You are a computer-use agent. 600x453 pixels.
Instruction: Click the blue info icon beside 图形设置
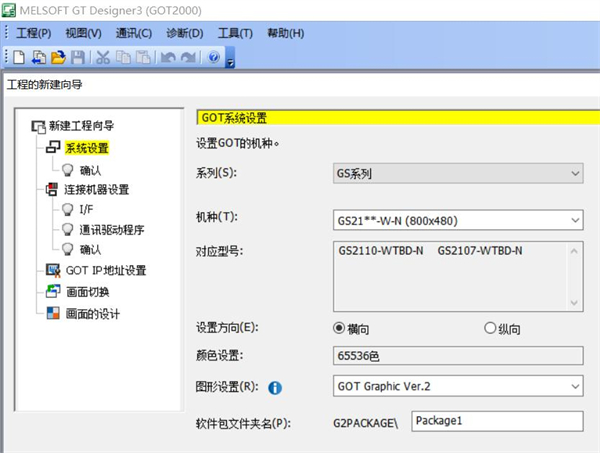[275, 388]
